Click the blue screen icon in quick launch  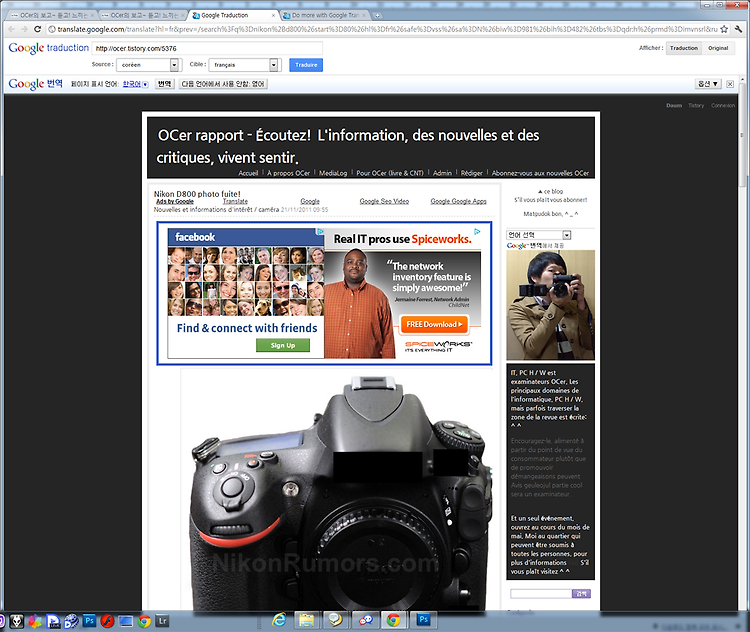[x=126, y=621]
